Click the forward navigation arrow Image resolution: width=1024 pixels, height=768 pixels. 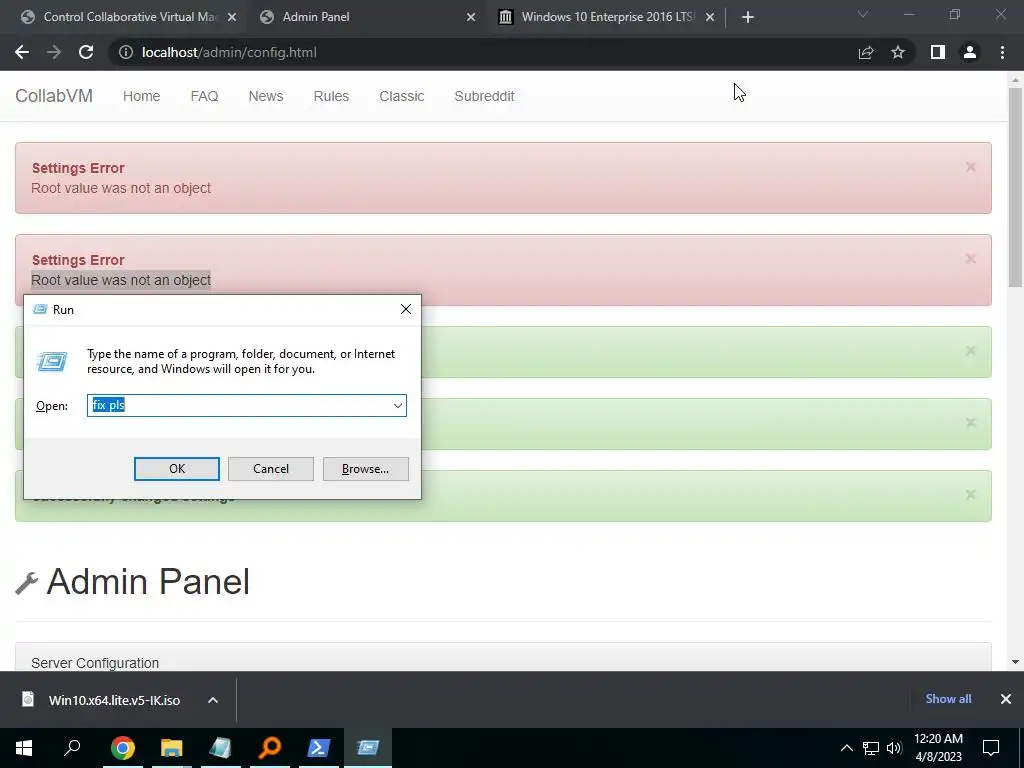pyautogui.click(x=54, y=52)
